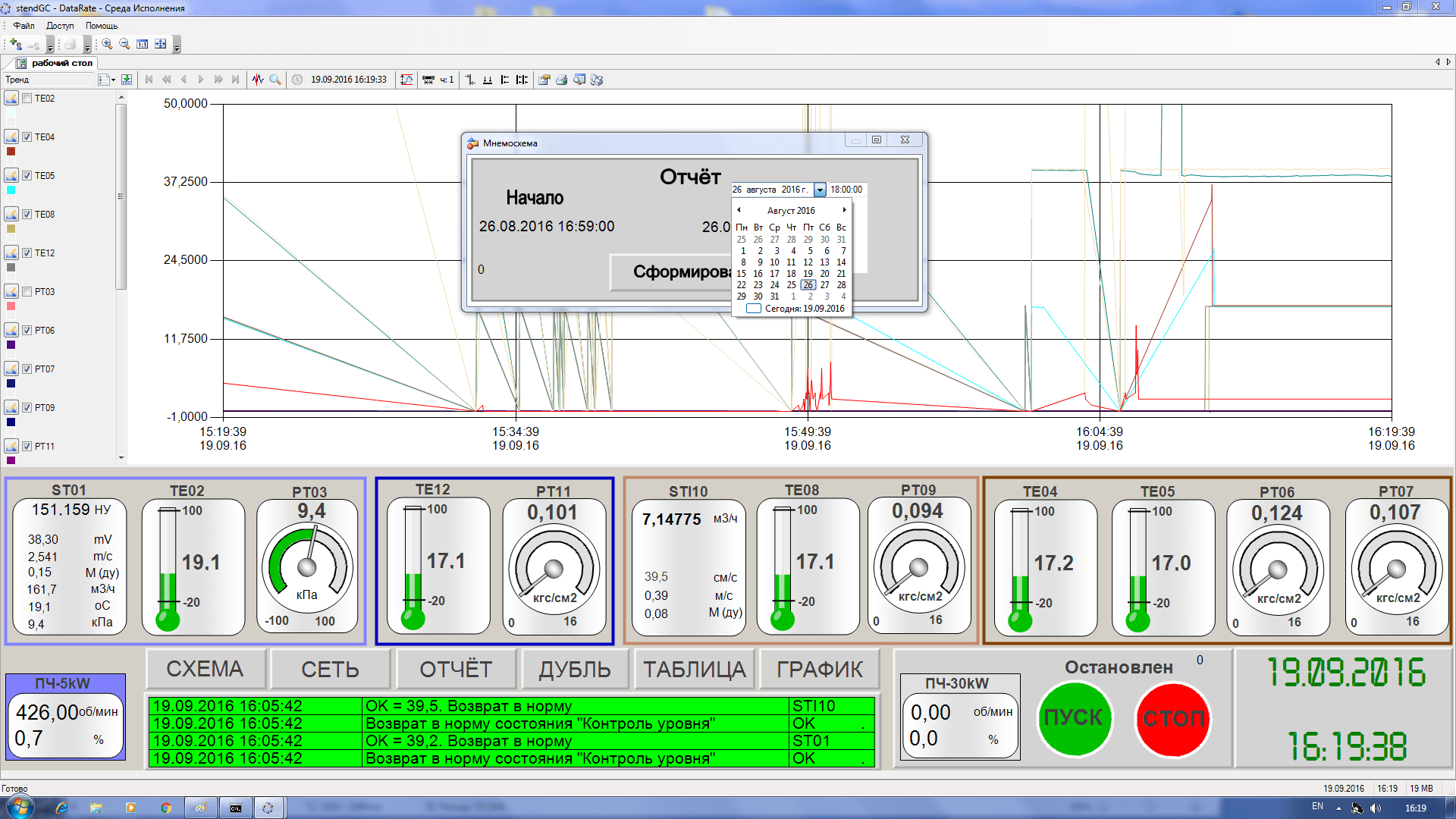The height and width of the screenshot is (819, 1456).
Task: Select day 19 in the calendar
Action: point(808,274)
